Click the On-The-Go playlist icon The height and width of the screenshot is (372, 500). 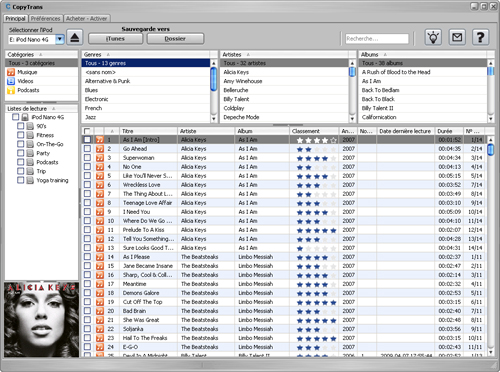(30, 144)
